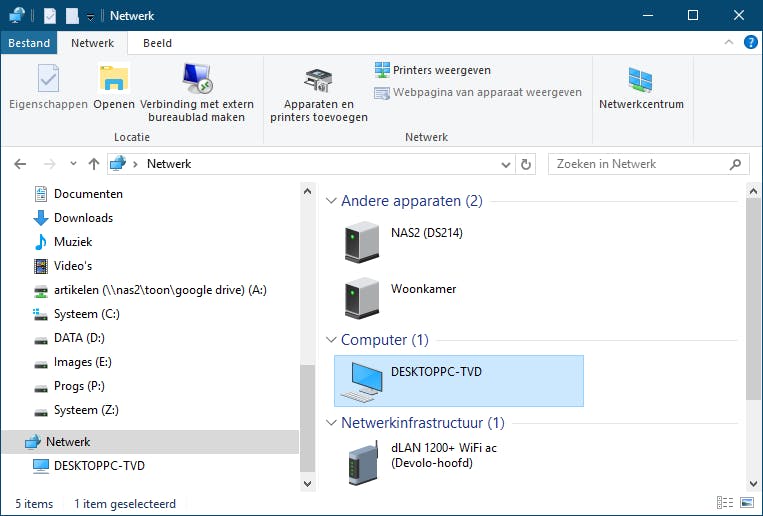Minimize the ribbon with the chevron
Image resolution: width=763 pixels, height=516 pixels.
pyautogui.click(x=728, y=42)
